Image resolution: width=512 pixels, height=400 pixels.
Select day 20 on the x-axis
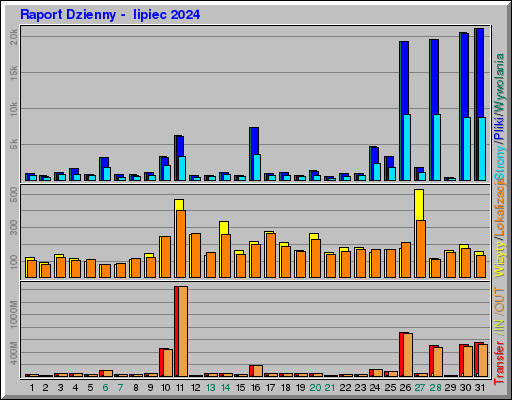pos(315,388)
